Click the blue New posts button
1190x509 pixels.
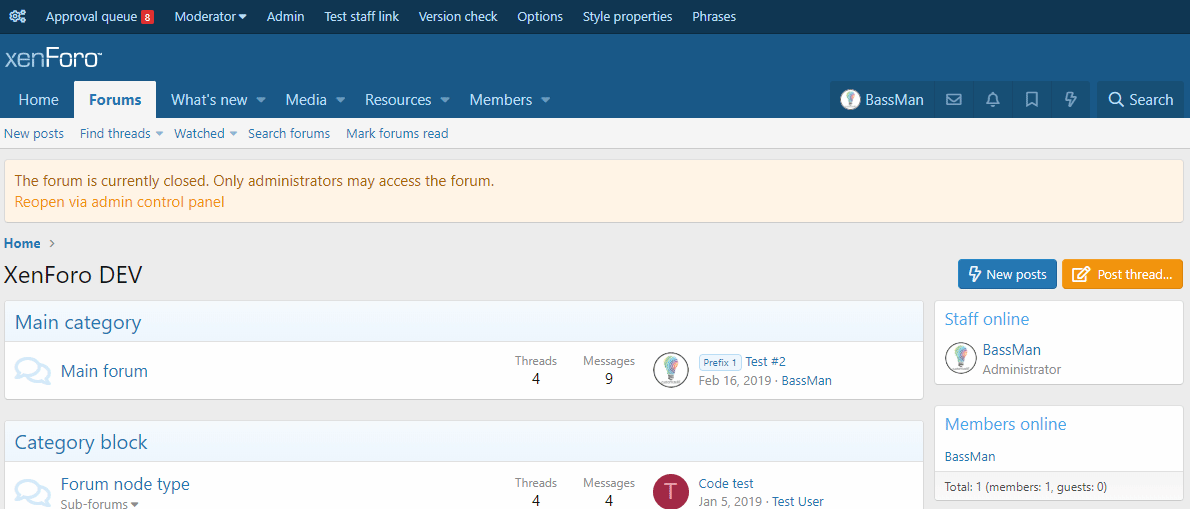(x=1007, y=274)
